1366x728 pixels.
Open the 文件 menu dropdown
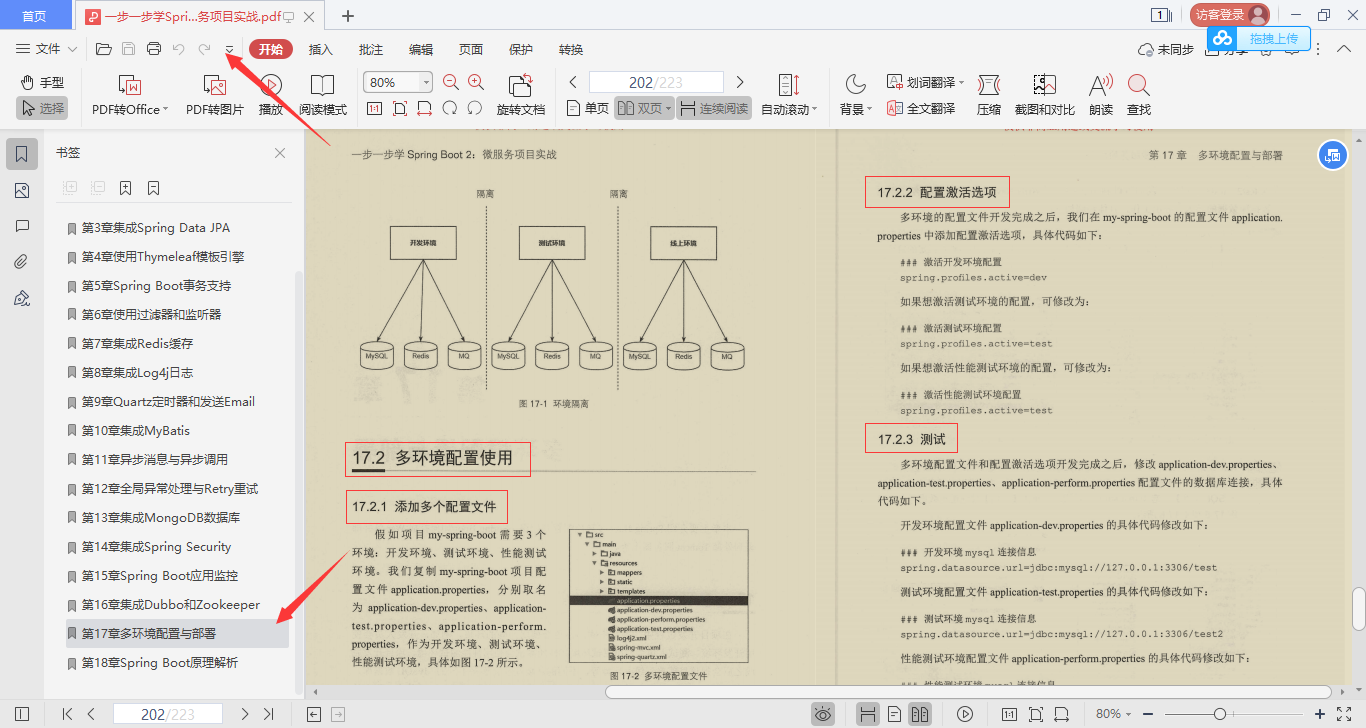pyautogui.click(x=47, y=49)
